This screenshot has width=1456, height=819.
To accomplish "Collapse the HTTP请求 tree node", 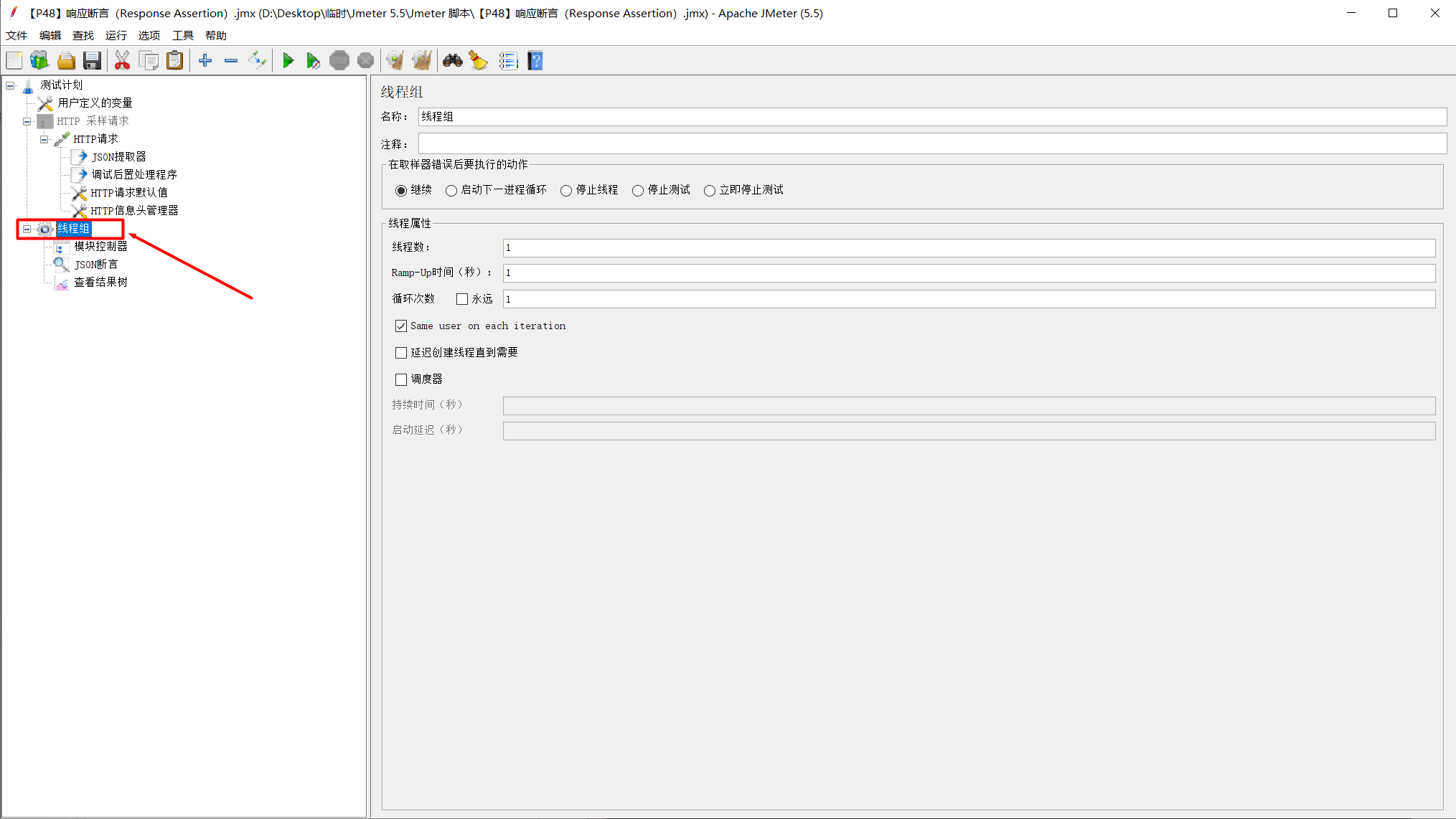I will coord(44,139).
